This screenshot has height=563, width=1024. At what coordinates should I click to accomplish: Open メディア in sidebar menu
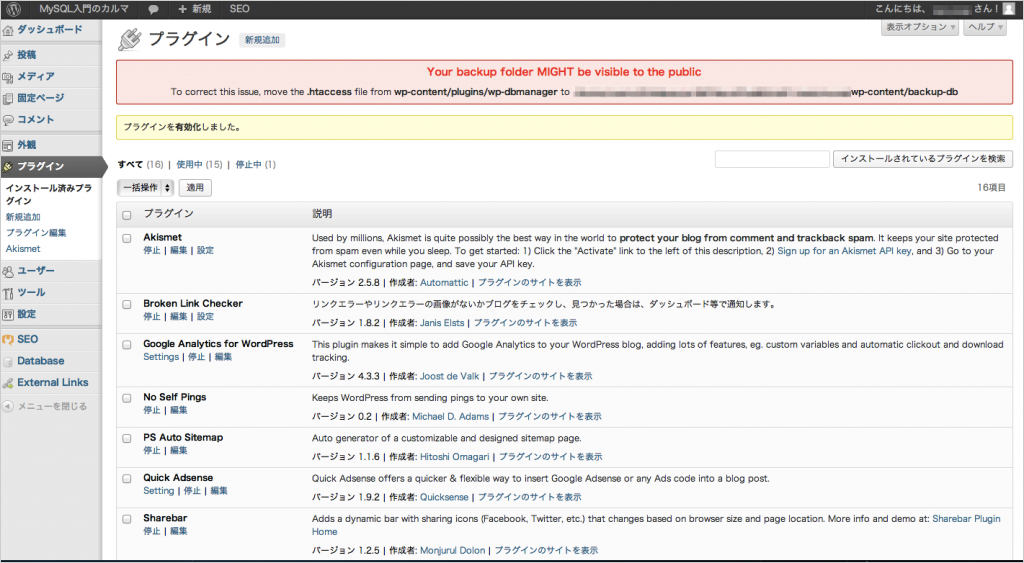click(x=36, y=76)
